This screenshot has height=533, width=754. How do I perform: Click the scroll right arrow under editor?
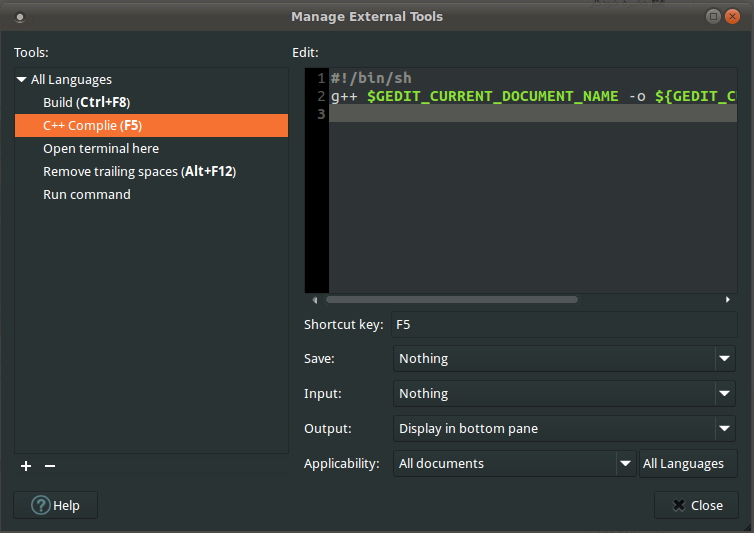pyautogui.click(x=728, y=300)
